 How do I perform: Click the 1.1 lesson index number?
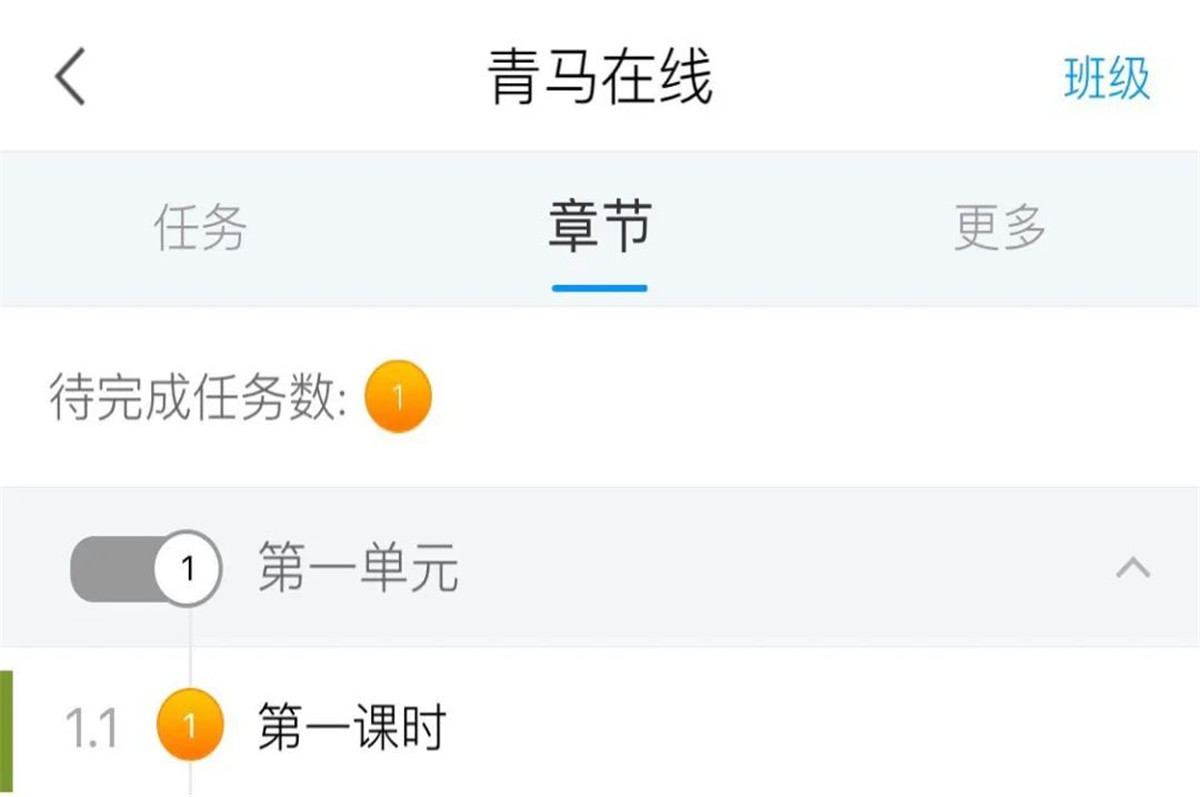coord(91,729)
